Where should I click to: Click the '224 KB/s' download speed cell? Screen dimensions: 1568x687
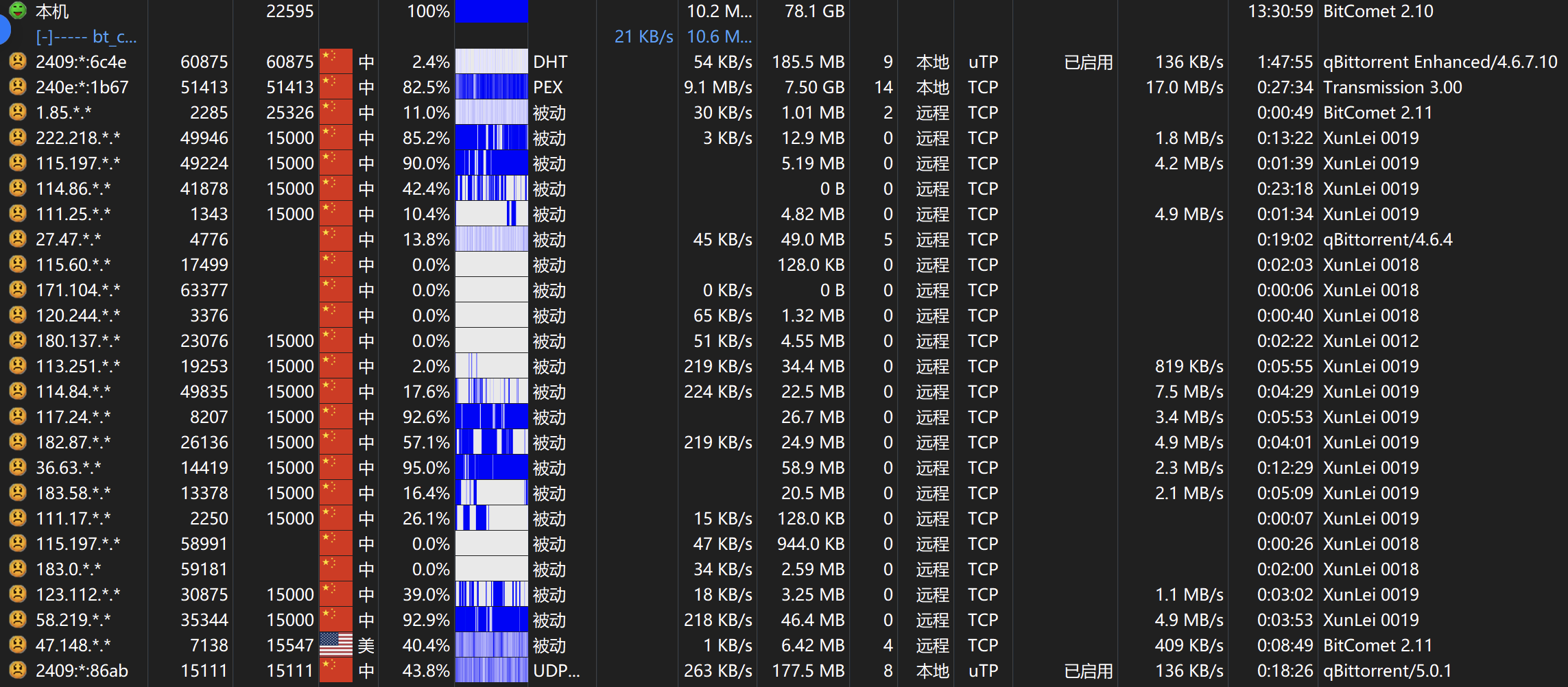(x=717, y=391)
